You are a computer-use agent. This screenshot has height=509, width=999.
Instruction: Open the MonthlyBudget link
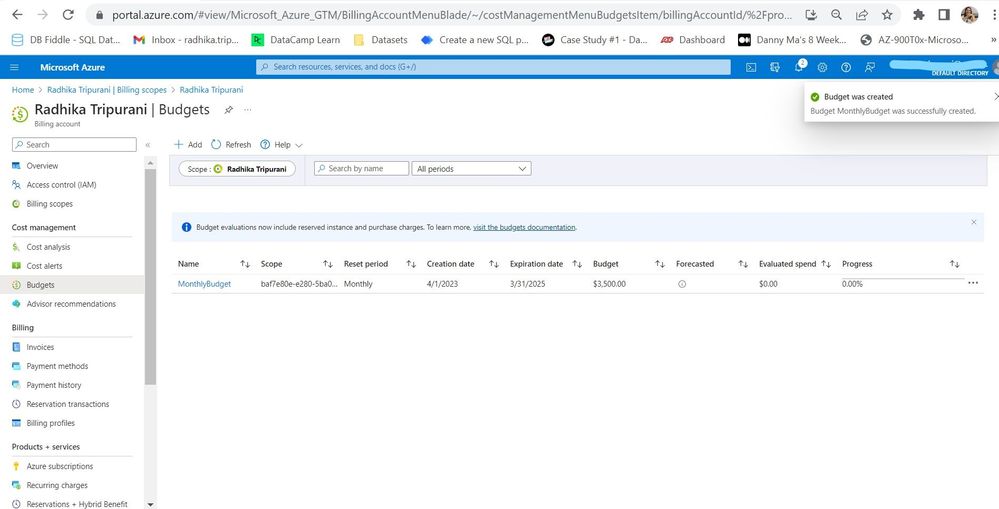coord(204,284)
